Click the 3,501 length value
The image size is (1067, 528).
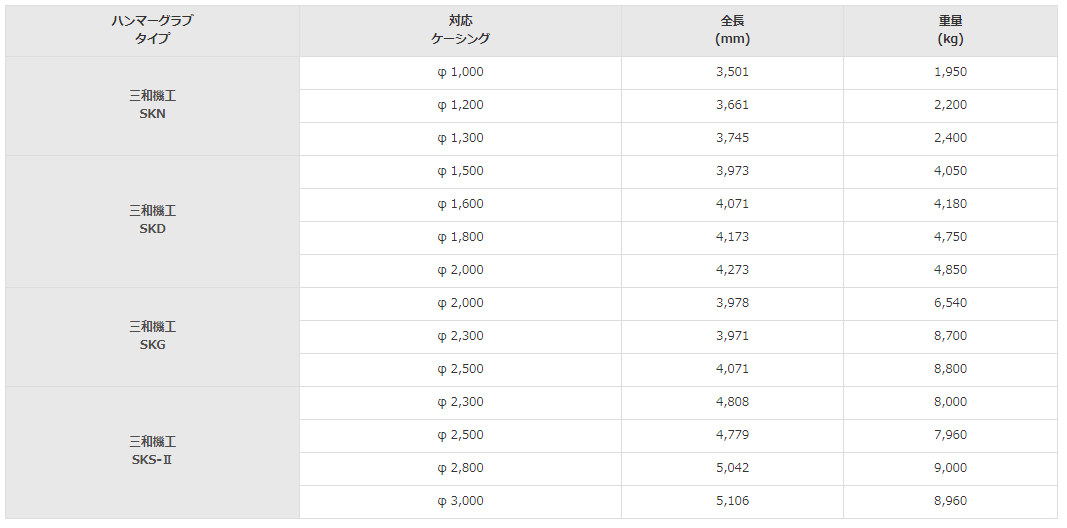[732, 73]
